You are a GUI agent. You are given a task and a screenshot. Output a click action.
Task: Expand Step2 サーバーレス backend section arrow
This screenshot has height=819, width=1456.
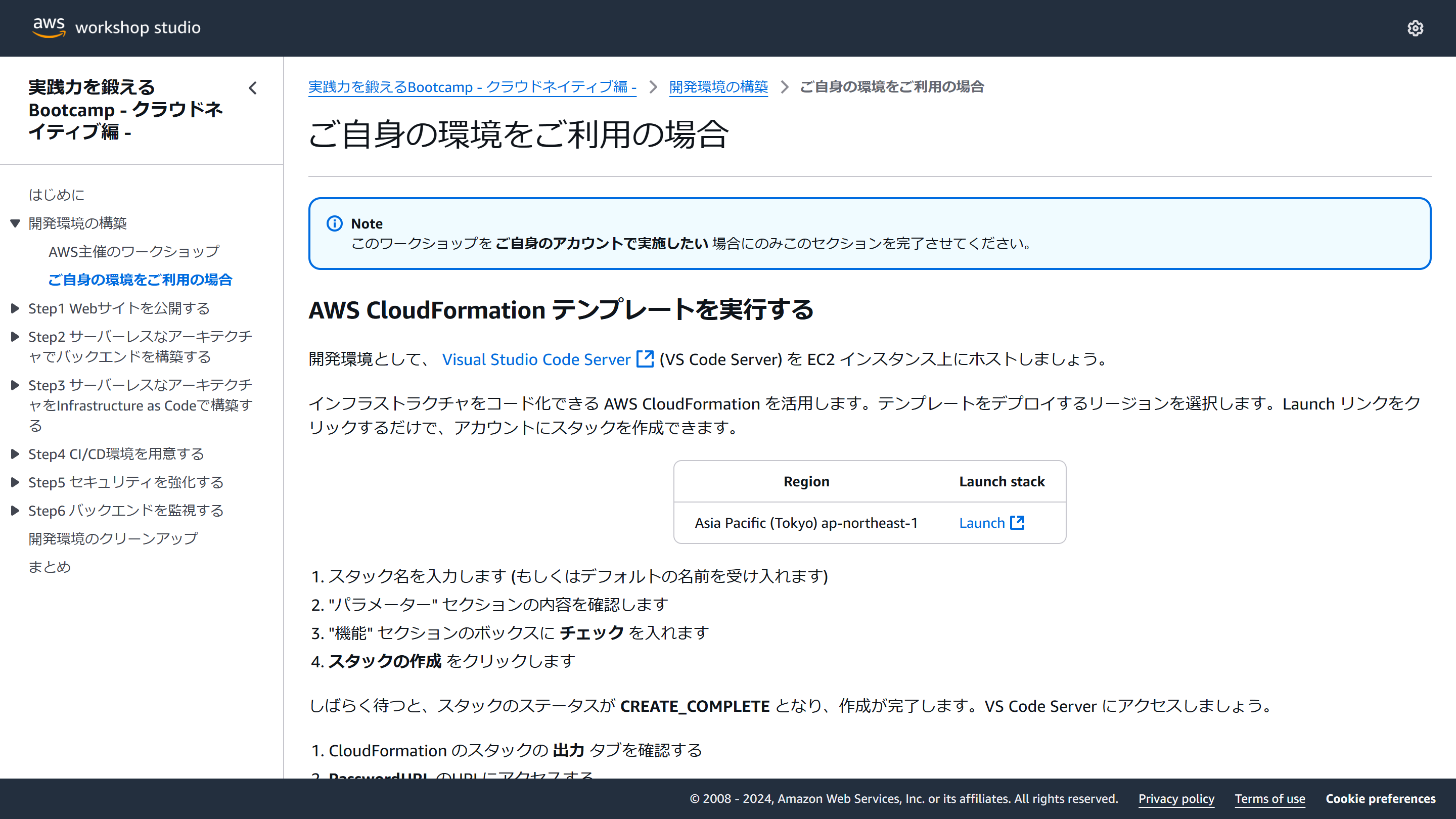15,337
